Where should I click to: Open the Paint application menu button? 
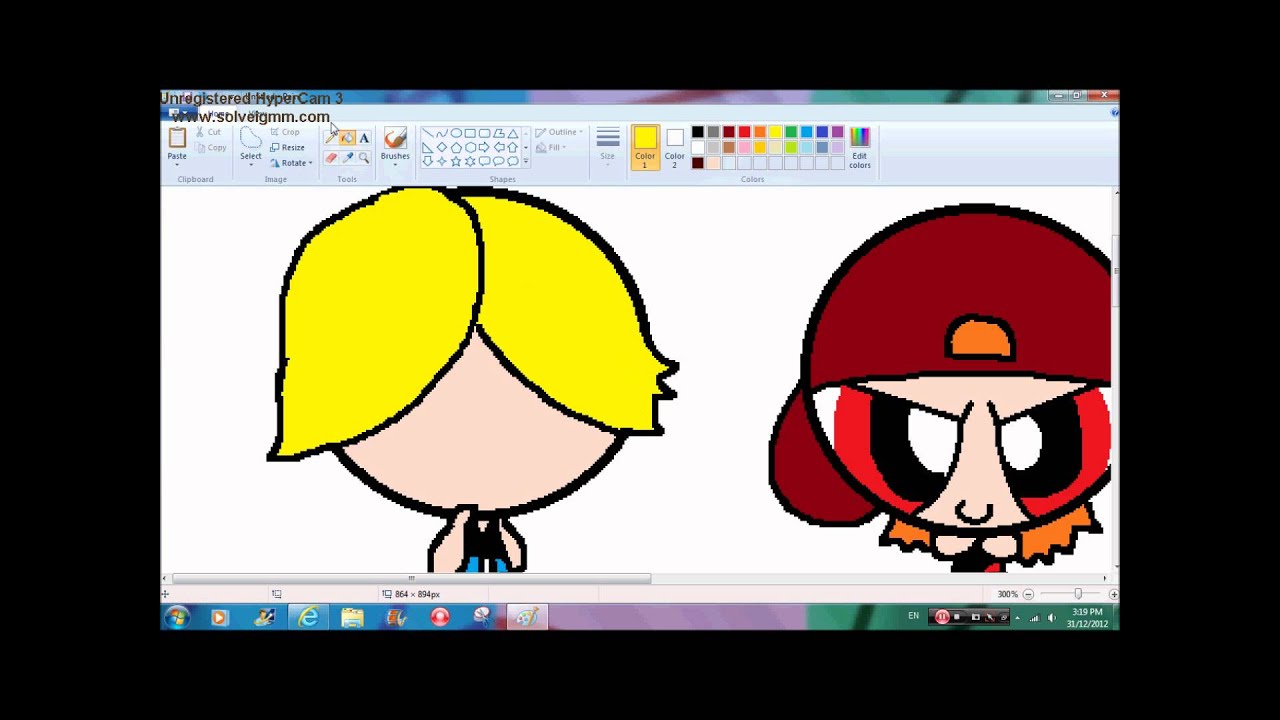(178, 113)
